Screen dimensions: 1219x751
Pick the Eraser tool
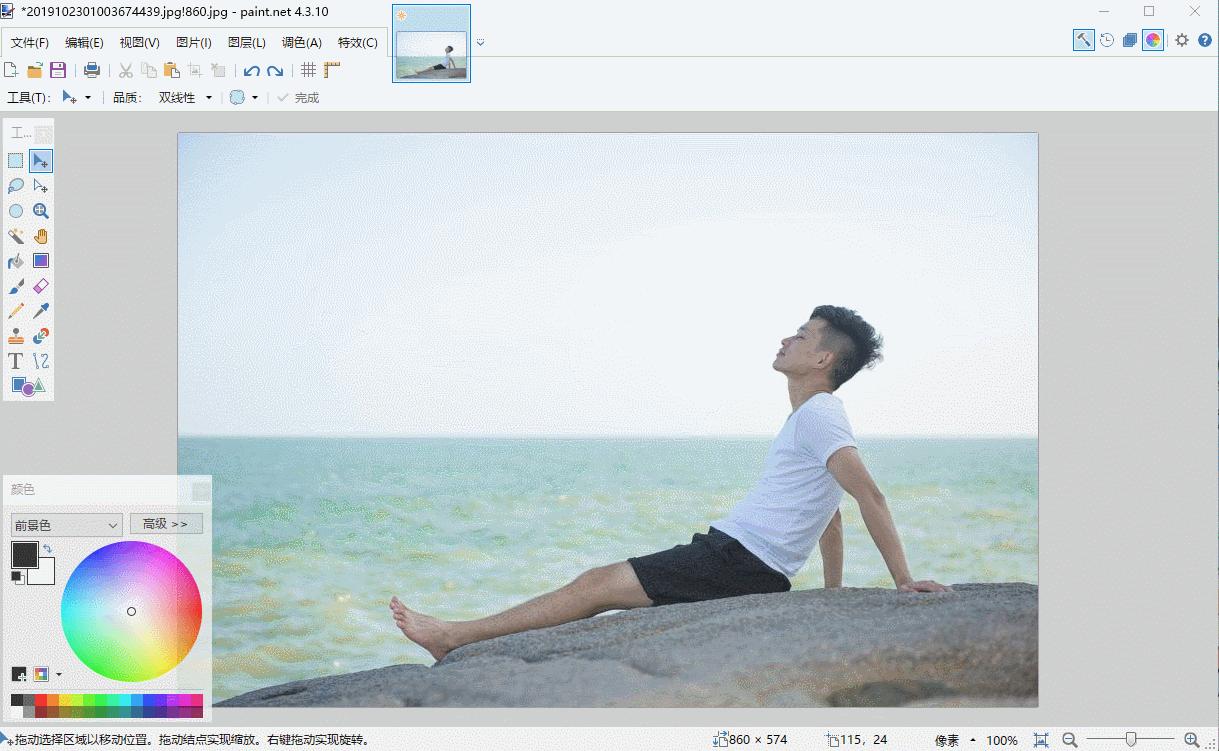[41, 286]
